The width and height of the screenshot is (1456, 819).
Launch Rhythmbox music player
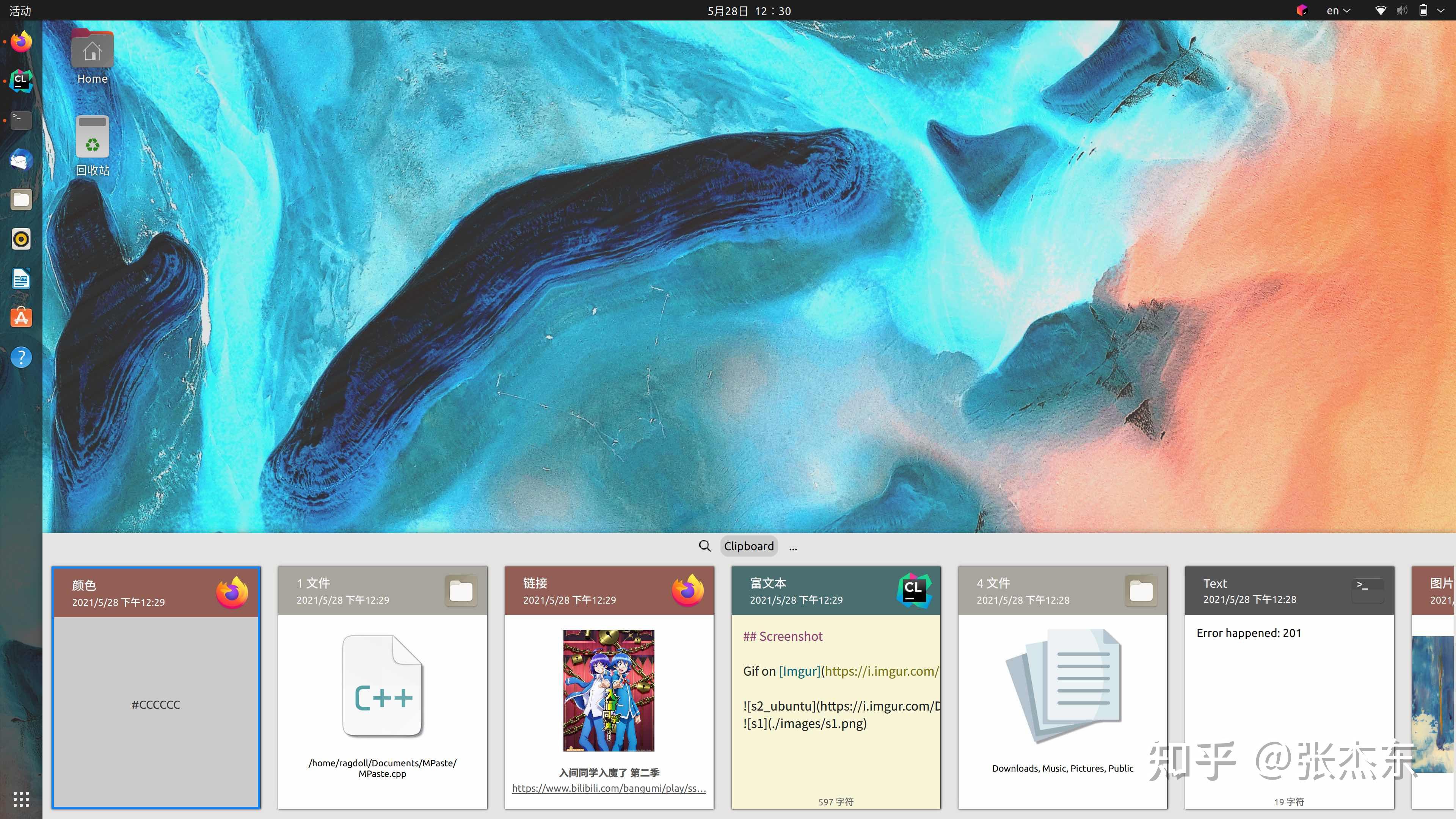point(22,239)
